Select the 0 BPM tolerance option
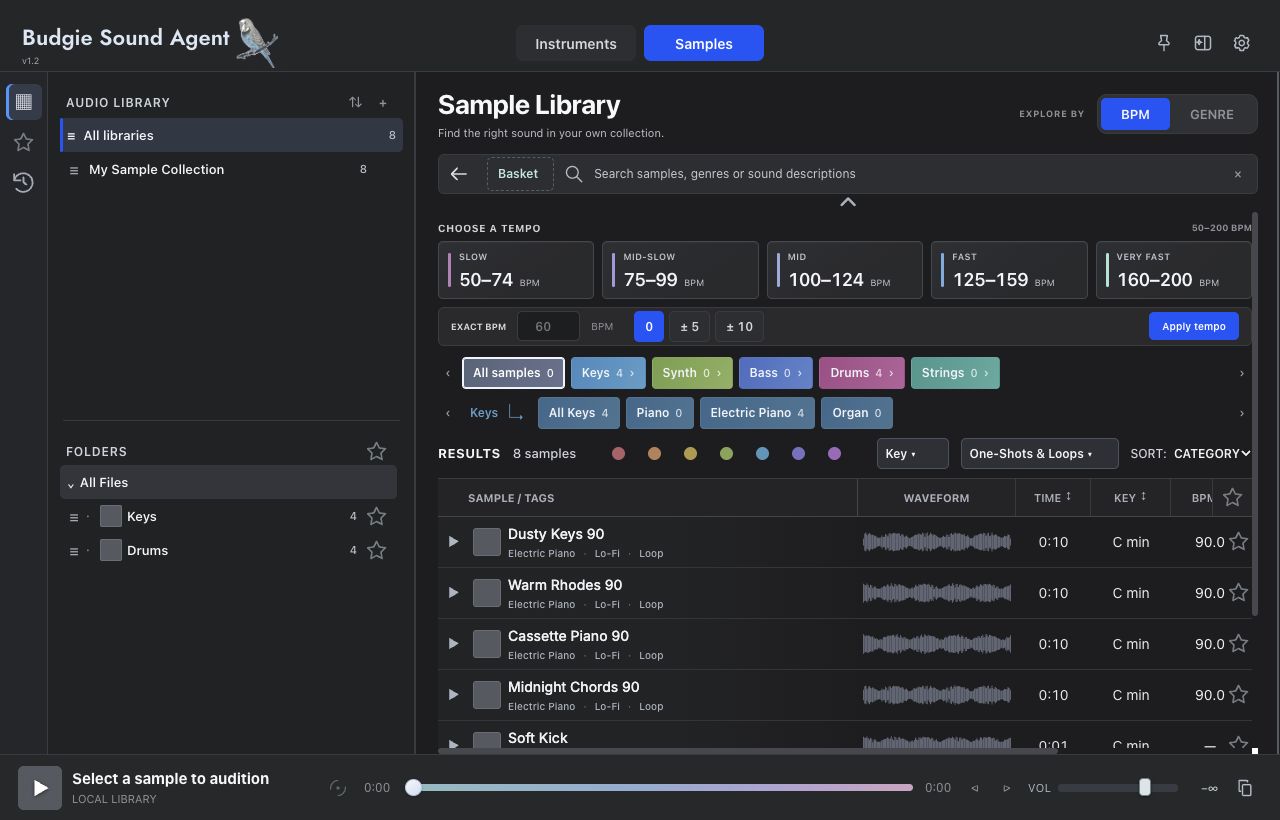Image resolution: width=1280 pixels, height=820 pixels. pyautogui.click(x=649, y=327)
